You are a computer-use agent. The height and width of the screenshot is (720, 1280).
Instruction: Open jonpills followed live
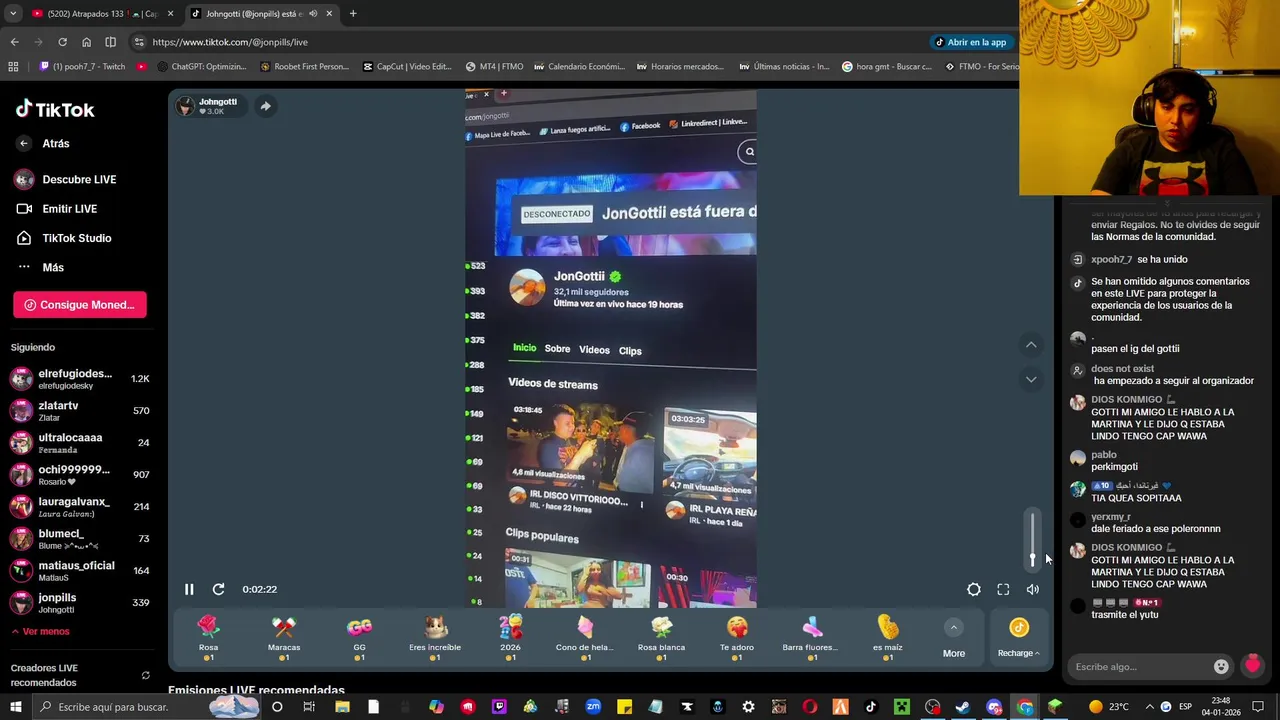click(80, 603)
